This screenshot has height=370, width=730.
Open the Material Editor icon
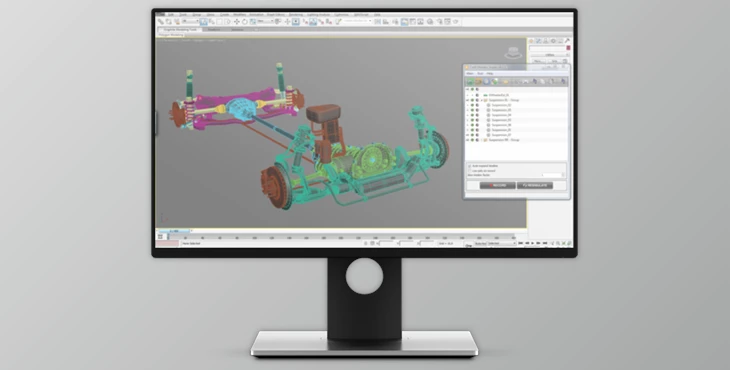430,21
